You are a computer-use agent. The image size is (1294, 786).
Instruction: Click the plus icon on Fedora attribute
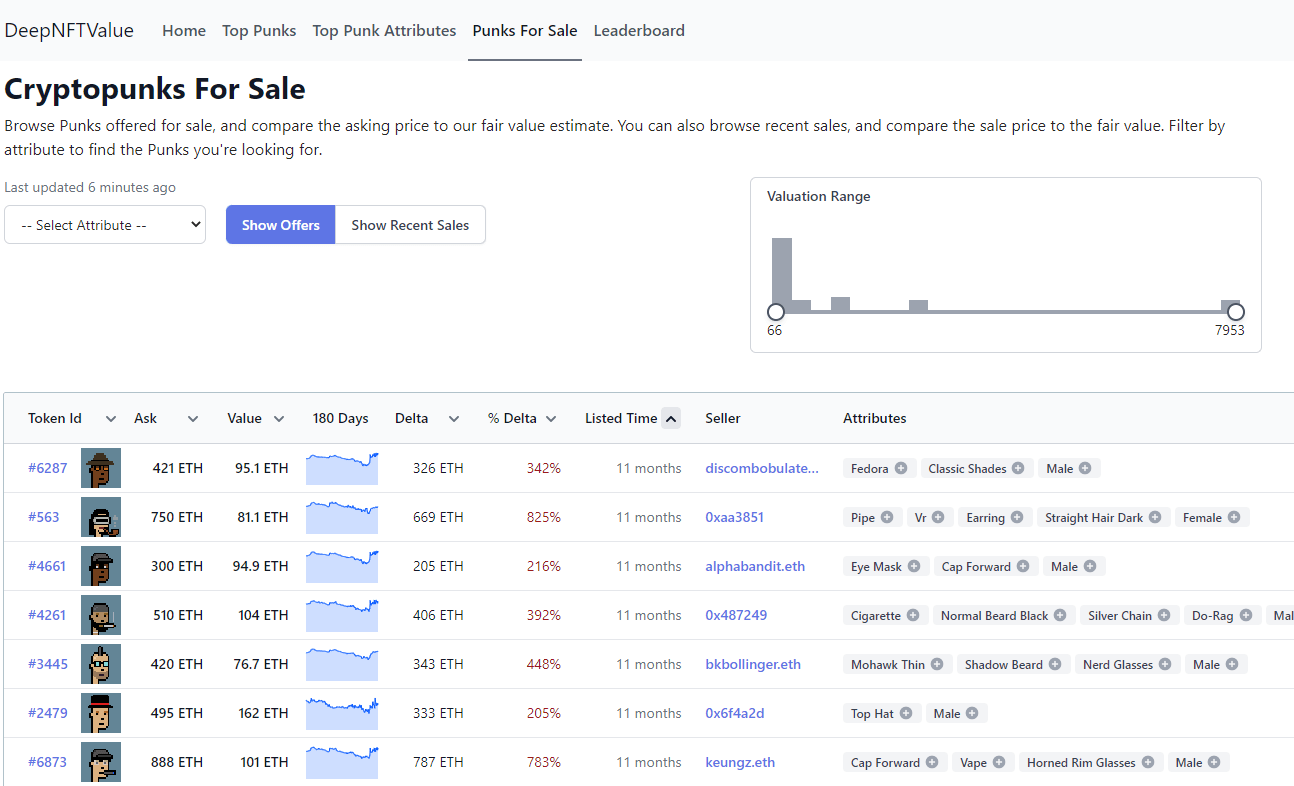[901, 468]
